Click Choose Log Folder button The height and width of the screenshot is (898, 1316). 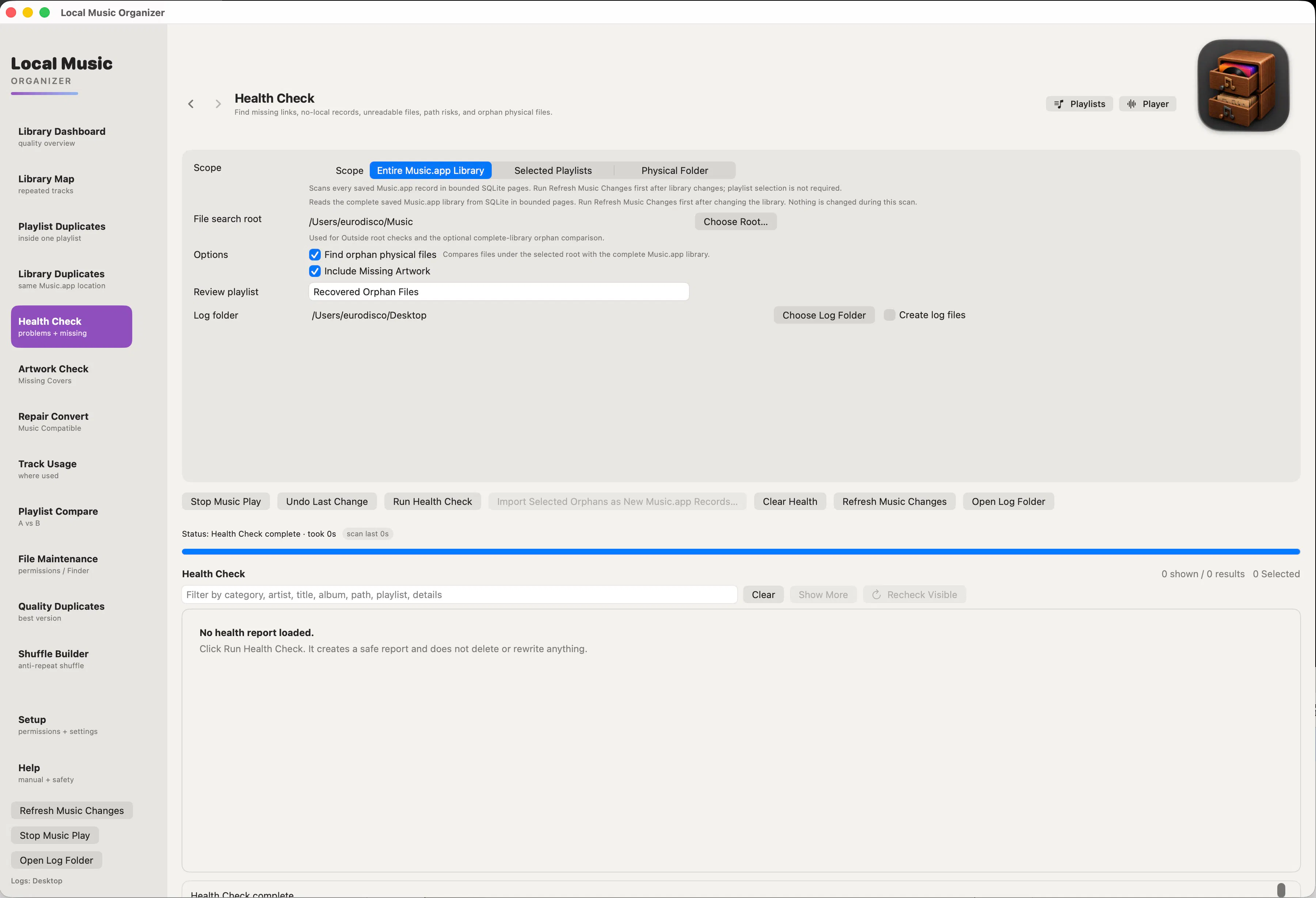coord(824,315)
